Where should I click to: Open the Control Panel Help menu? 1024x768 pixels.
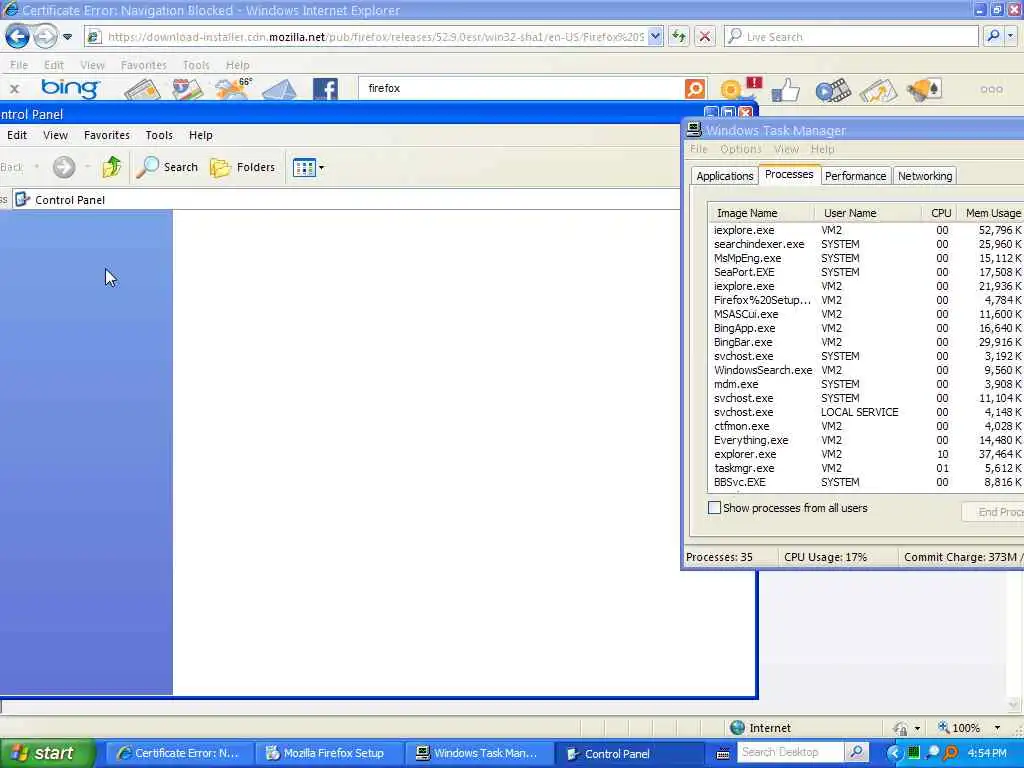[200, 135]
